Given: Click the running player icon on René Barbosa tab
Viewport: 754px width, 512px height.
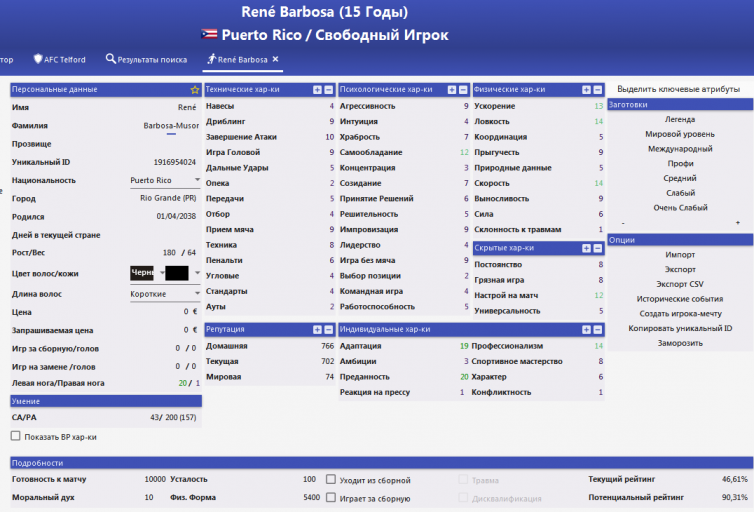Looking at the screenshot, I should pyautogui.click(x=212, y=59).
